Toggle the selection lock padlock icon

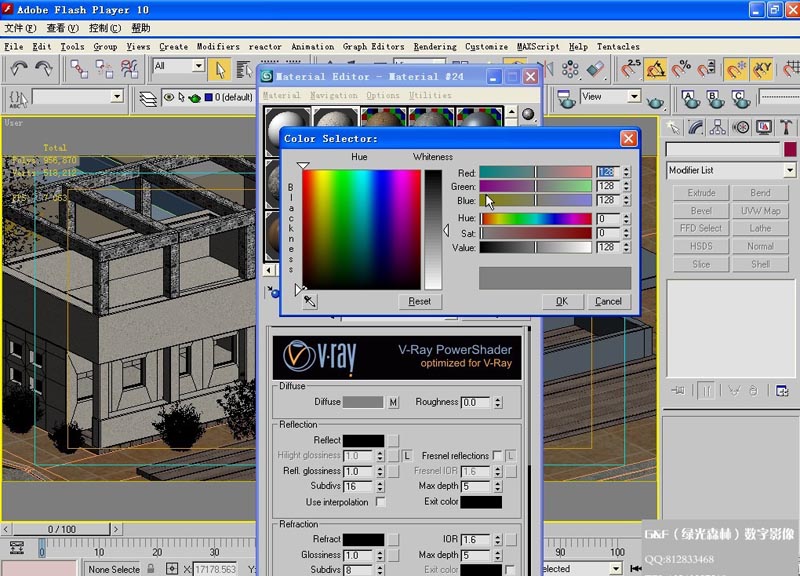[151, 568]
